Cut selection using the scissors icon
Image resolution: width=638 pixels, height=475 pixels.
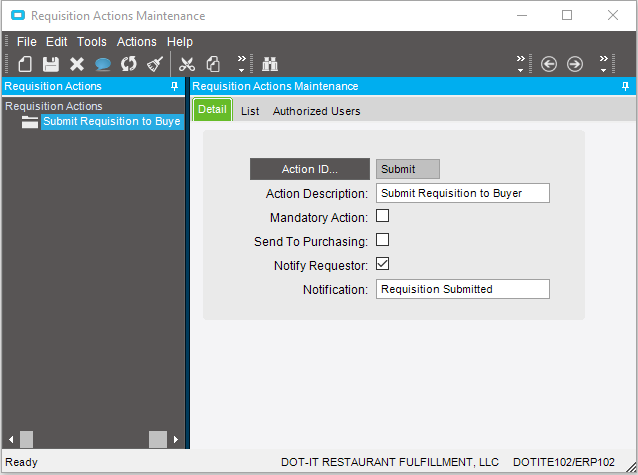coord(187,64)
